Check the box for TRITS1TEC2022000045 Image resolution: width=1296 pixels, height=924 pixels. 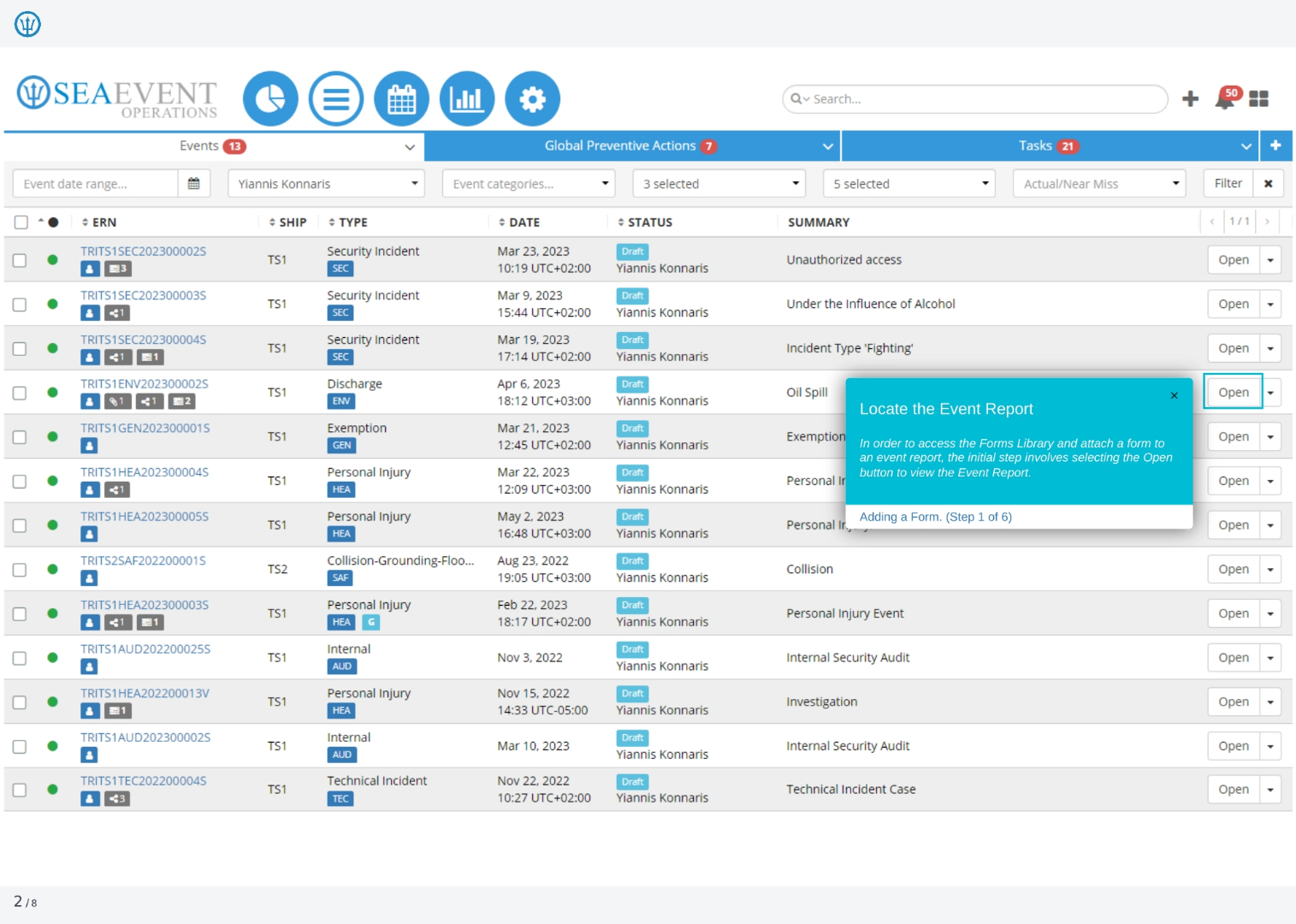tap(20, 790)
